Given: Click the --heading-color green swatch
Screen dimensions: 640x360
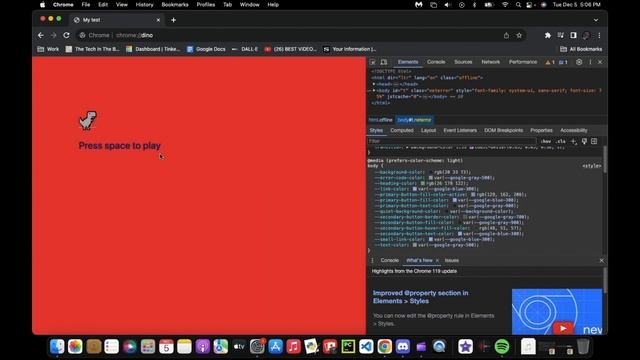Looking at the screenshot, I should (x=423, y=183).
